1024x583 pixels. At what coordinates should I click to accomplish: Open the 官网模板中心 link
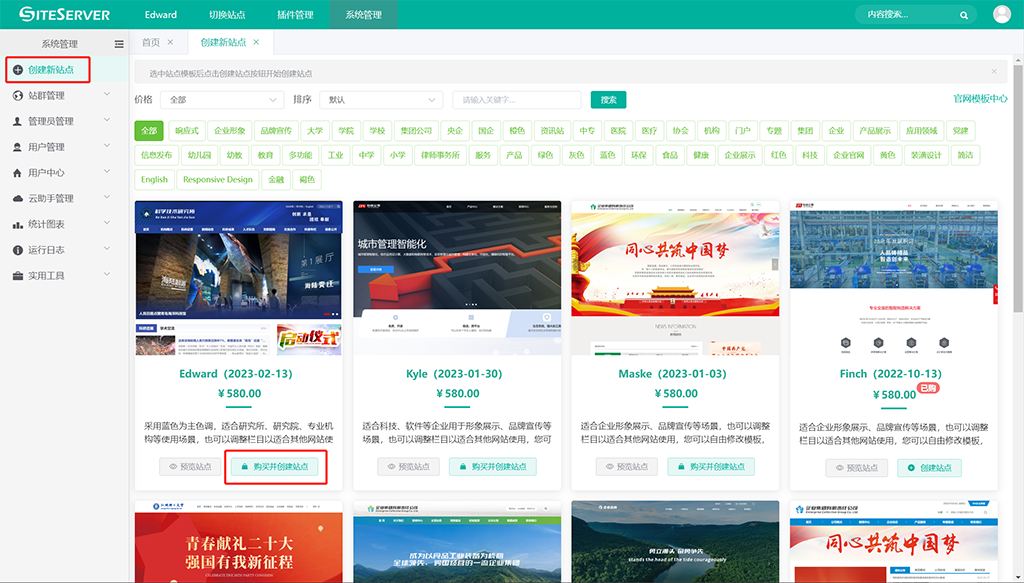coord(979,99)
